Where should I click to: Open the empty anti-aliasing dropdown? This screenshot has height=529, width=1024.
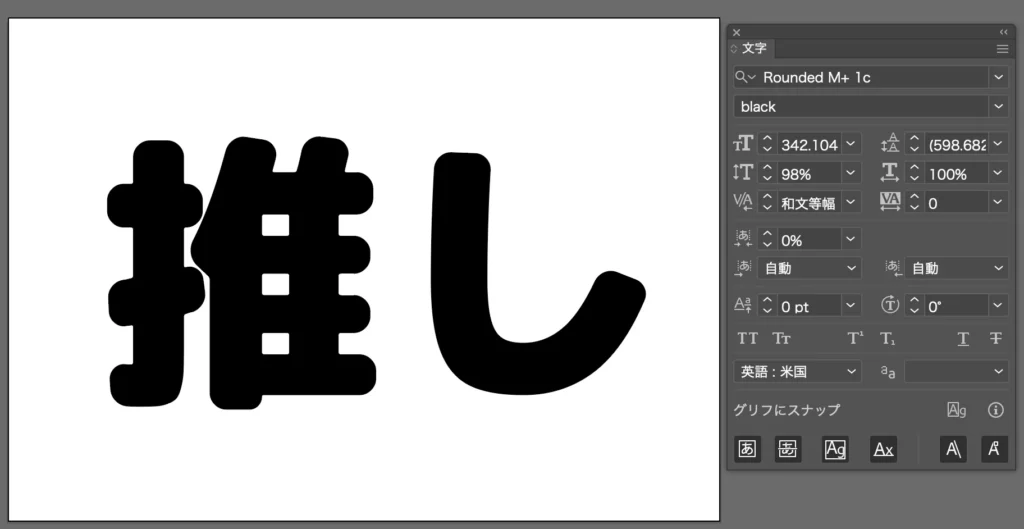point(956,372)
